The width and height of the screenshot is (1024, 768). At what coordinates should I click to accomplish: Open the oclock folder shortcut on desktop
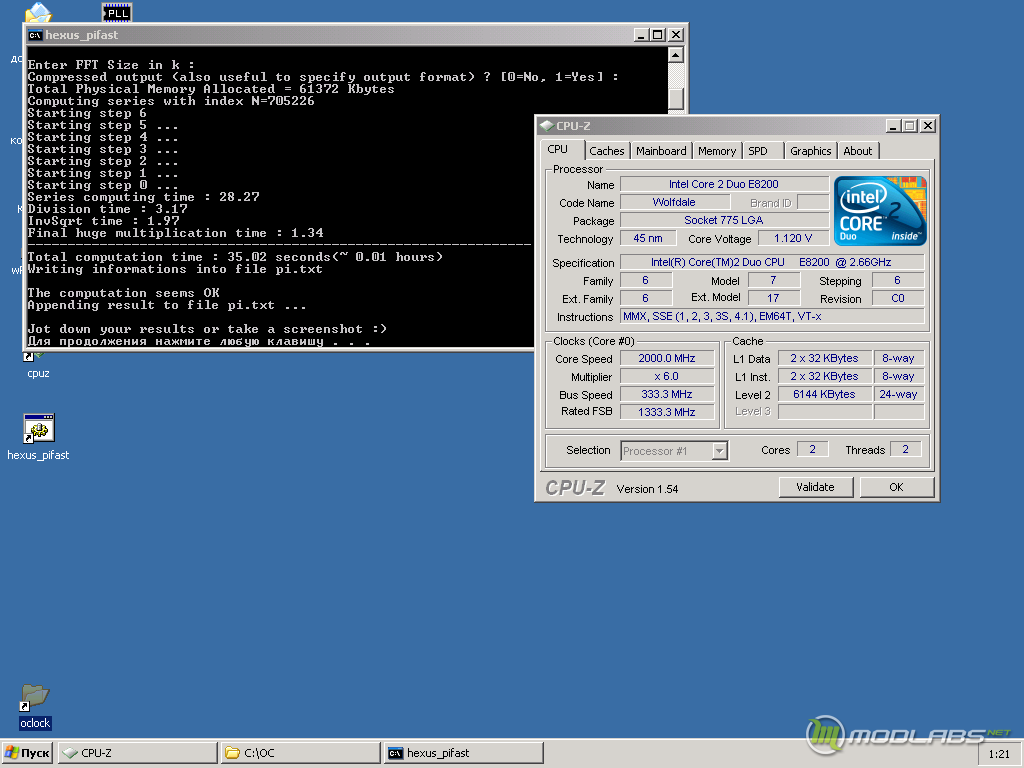[35, 698]
